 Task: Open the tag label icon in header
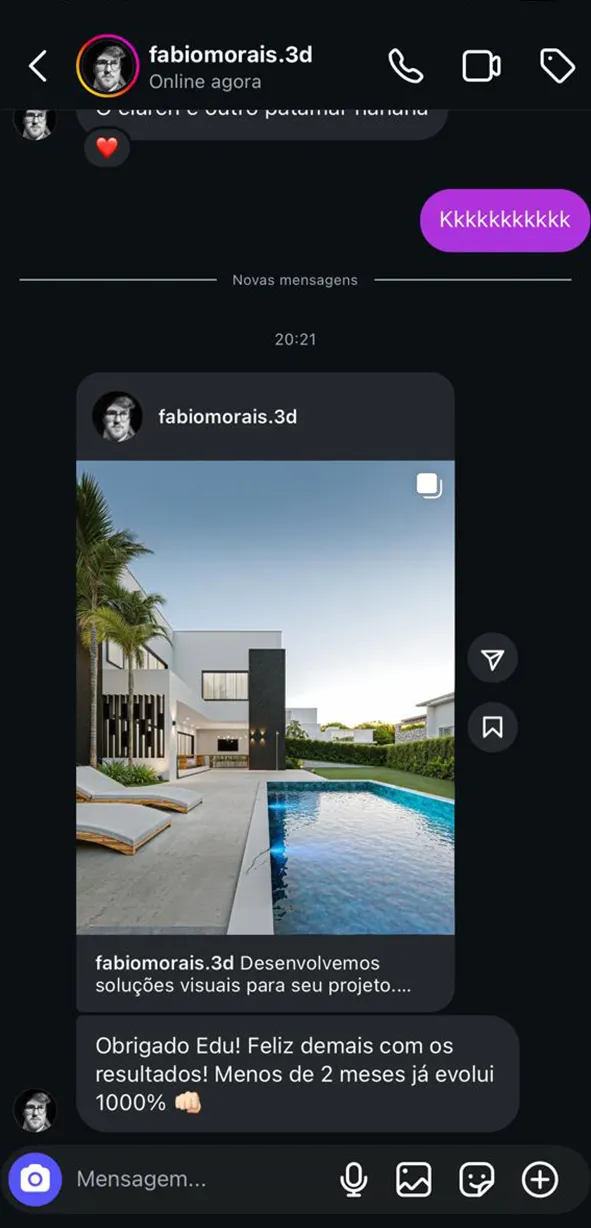click(557, 66)
